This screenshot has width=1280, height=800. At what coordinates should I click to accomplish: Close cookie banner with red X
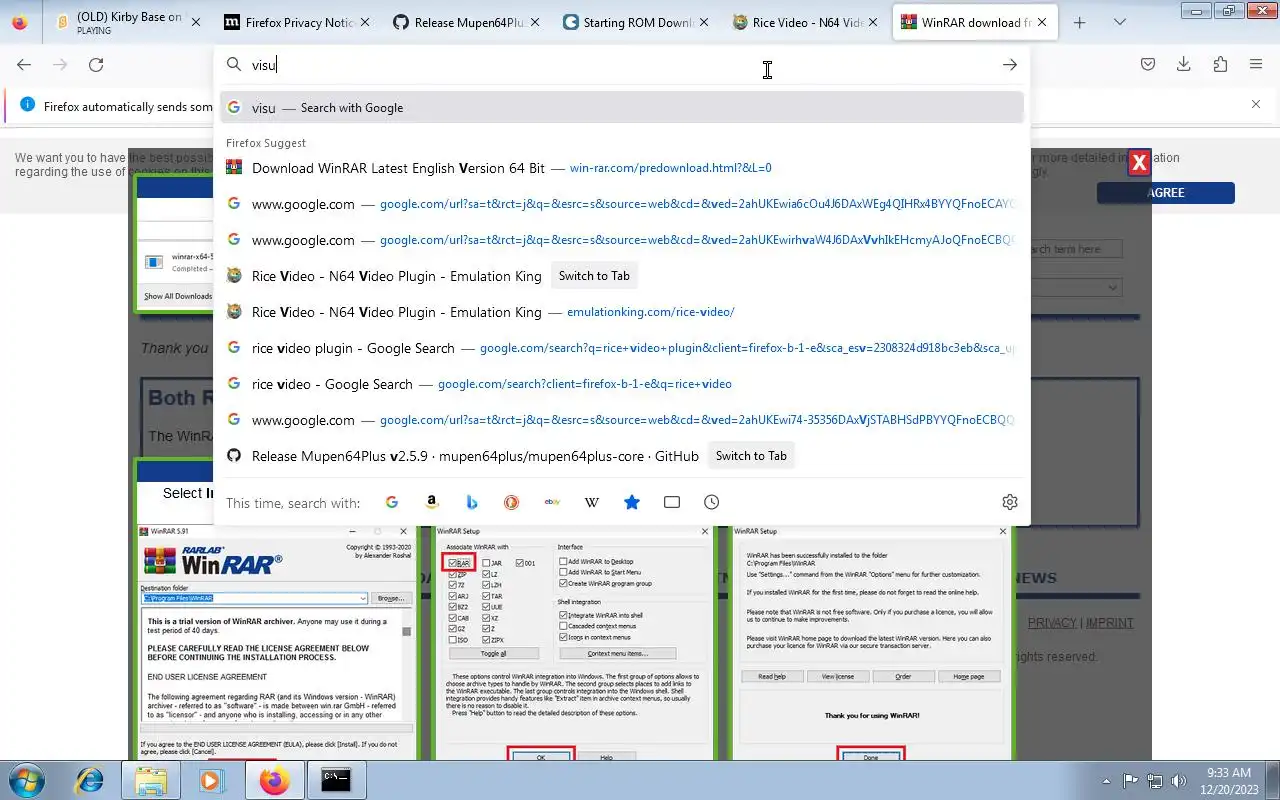coord(1139,163)
